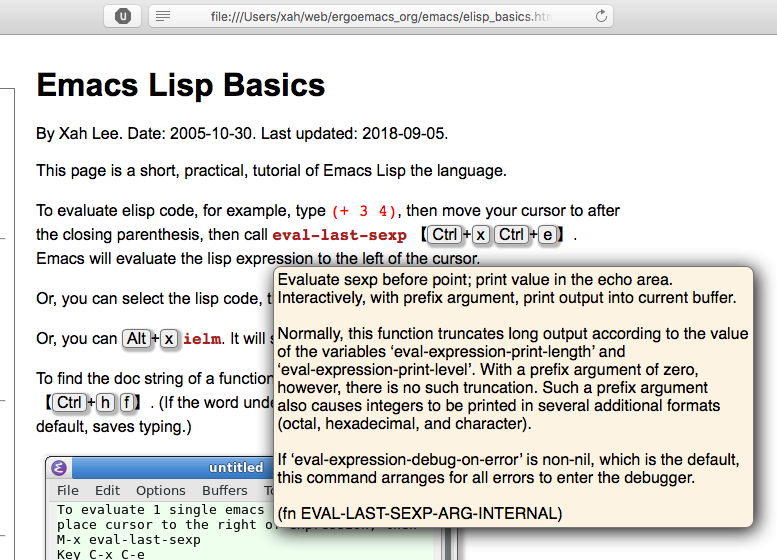The width and height of the screenshot is (777, 560).
Task: Click the Emacs Lisp Basics heading
Action: (x=180, y=85)
